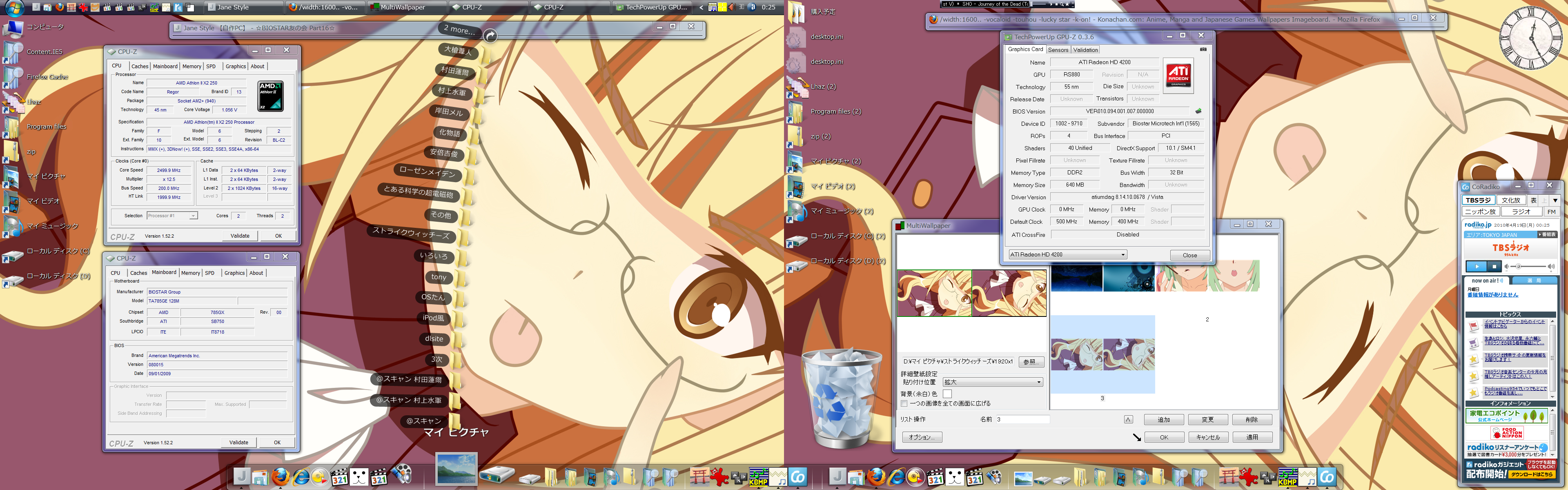The height and width of the screenshot is (490, 1568).
Task: Open the Processor #1 selection dropdown in CPU-Z
Action: pyautogui.click(x=172, y=216)
